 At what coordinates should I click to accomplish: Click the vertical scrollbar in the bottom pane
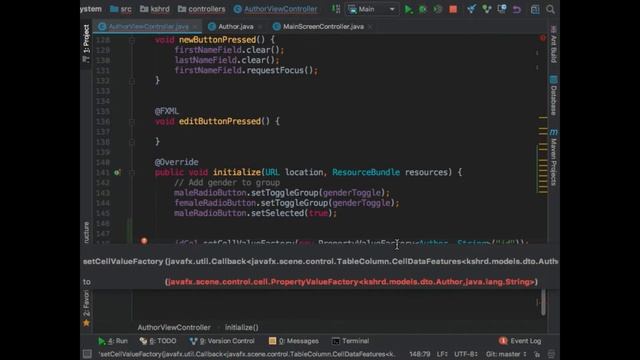[543, 302]
